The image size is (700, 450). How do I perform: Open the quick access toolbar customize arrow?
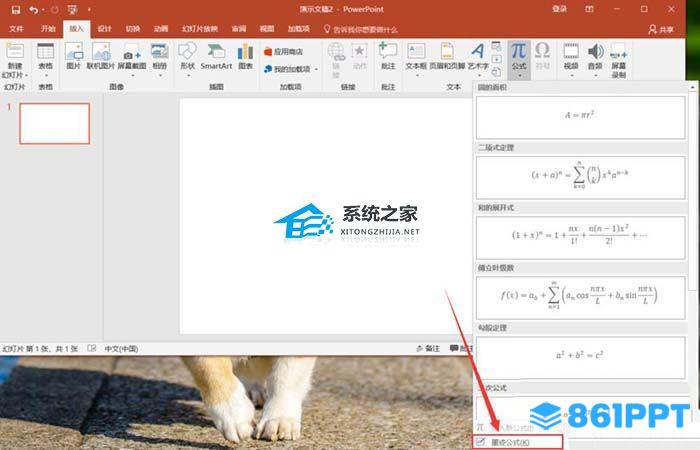click(89, 9)
